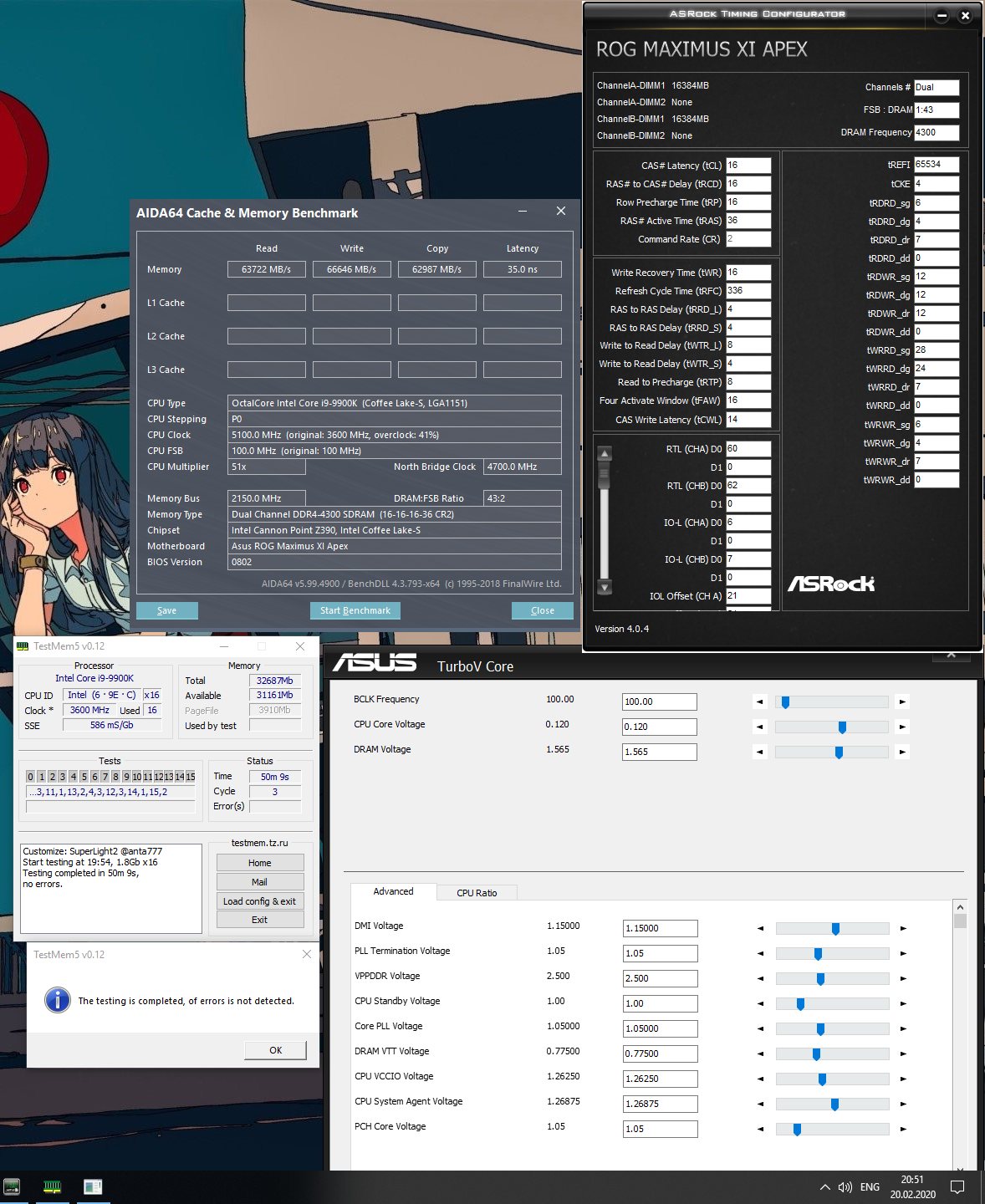Click the VPPDDR Voltage input field
Image resolution: width=985 pixels, height=1204 pixels.
[x=661, y=979]
